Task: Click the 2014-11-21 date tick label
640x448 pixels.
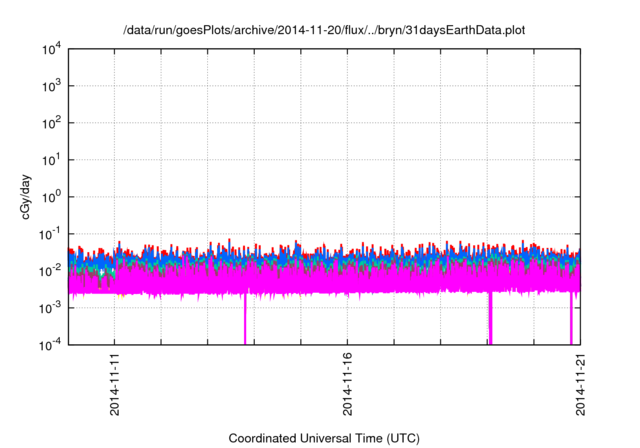Action: coord(580,384)
